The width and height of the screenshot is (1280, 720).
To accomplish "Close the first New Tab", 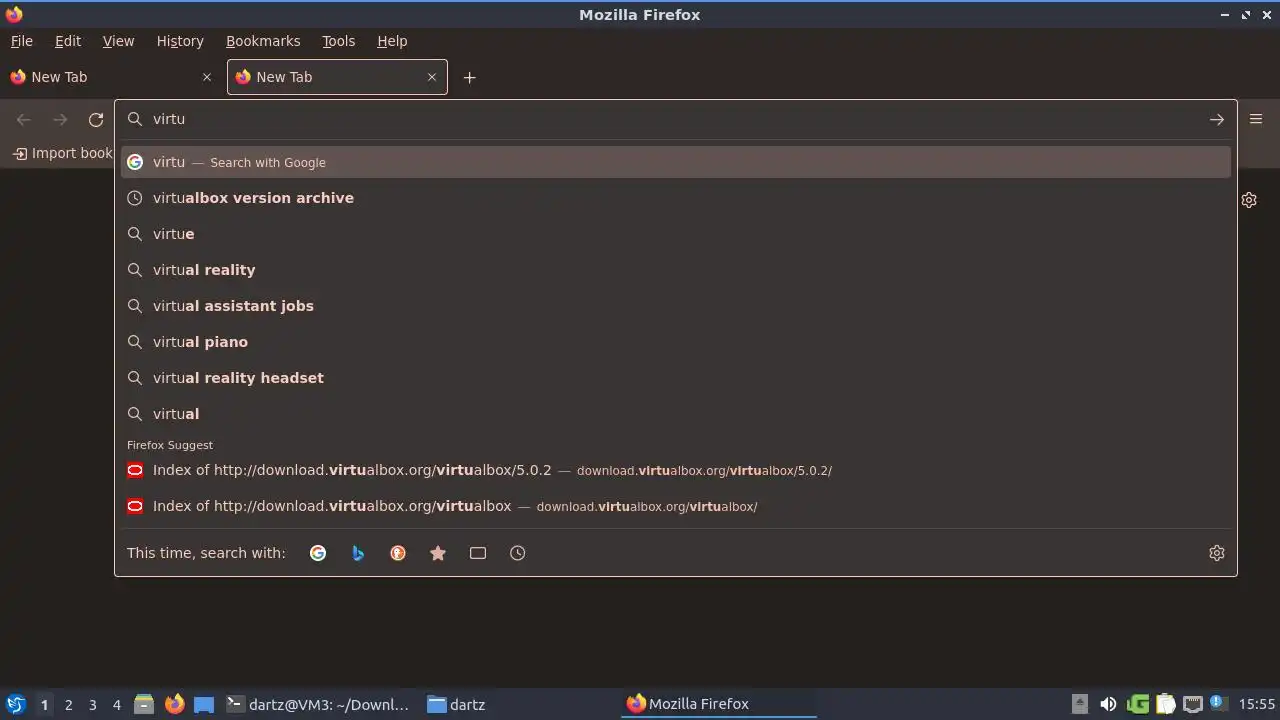I will point(207,77).
